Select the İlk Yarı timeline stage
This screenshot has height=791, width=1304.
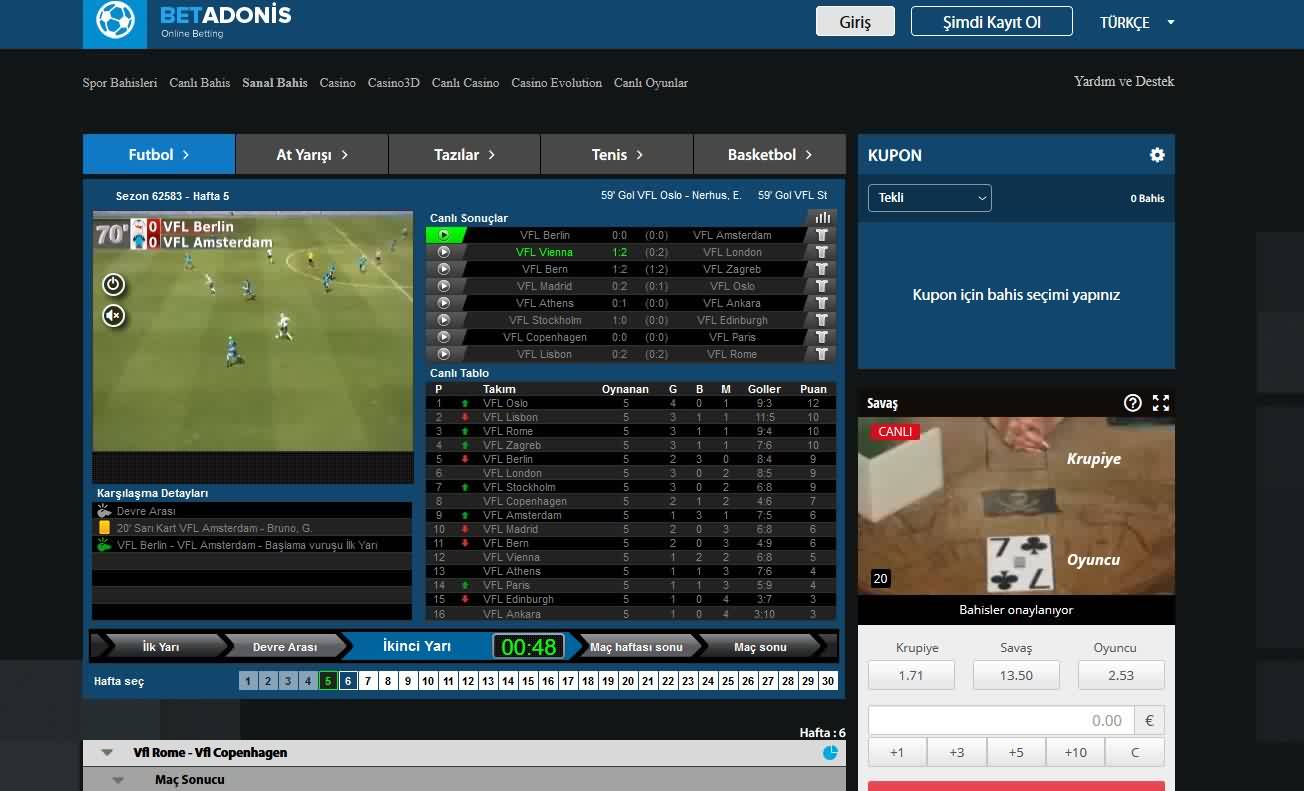(x=161, y=647)
